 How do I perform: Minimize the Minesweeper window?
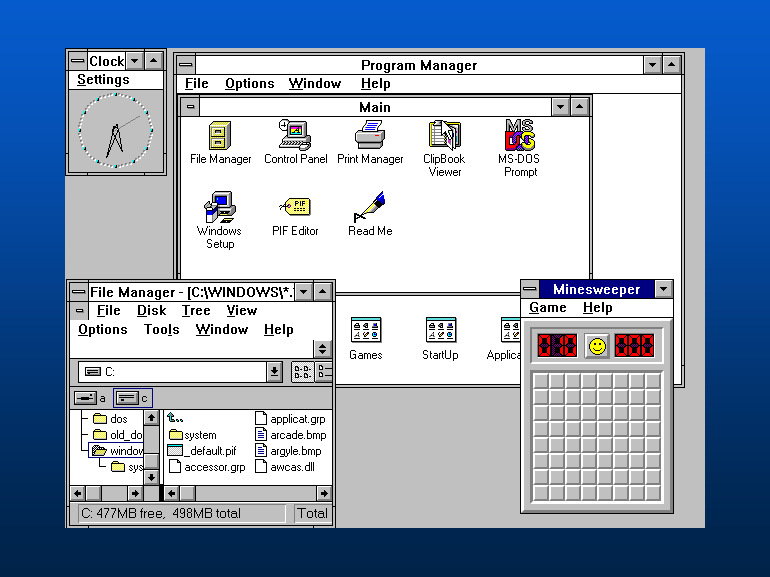663,289
